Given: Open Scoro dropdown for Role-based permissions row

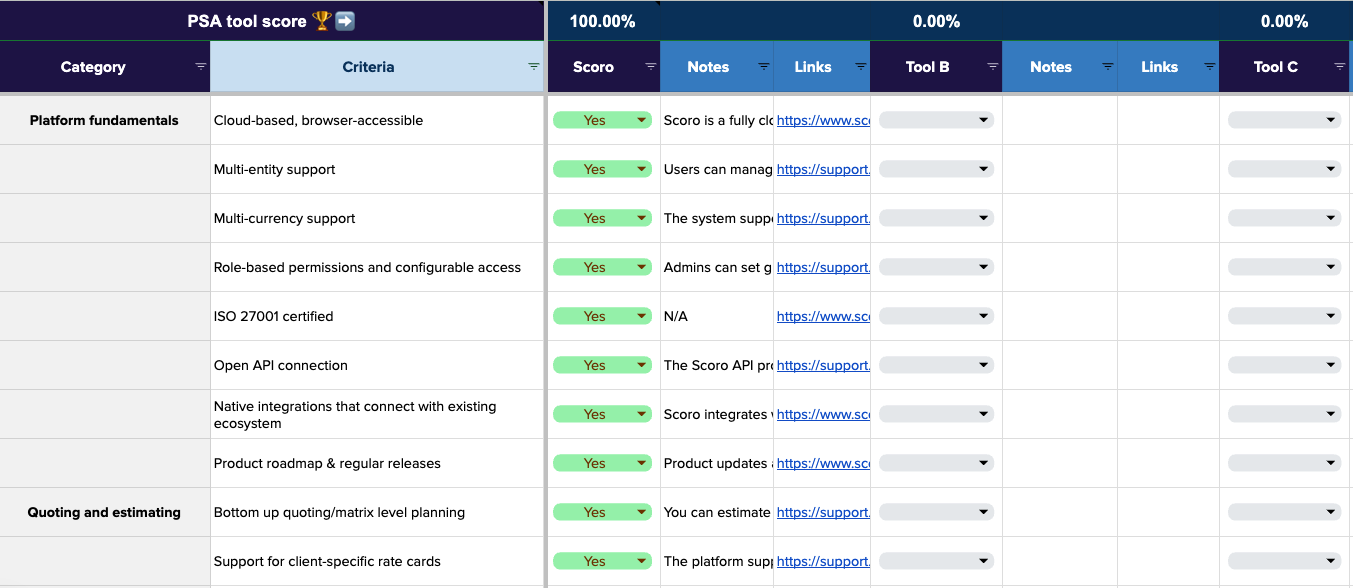Looking at the screenshot, I should point(602,267).
